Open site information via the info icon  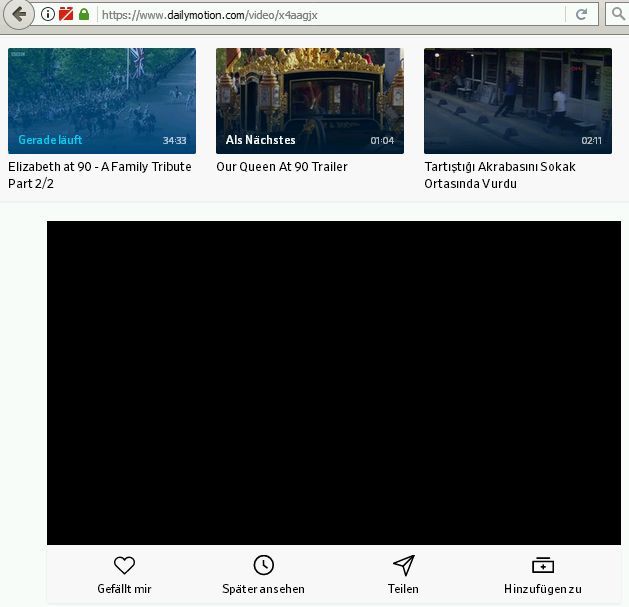(48, 14)
